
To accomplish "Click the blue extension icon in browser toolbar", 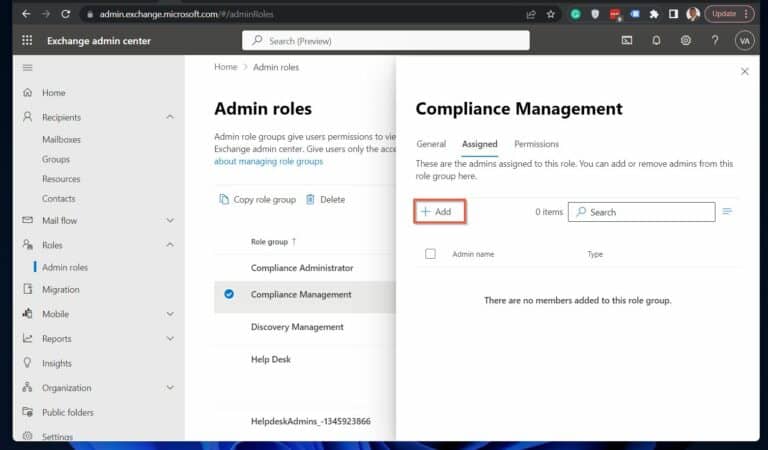I will coord(635,14).
